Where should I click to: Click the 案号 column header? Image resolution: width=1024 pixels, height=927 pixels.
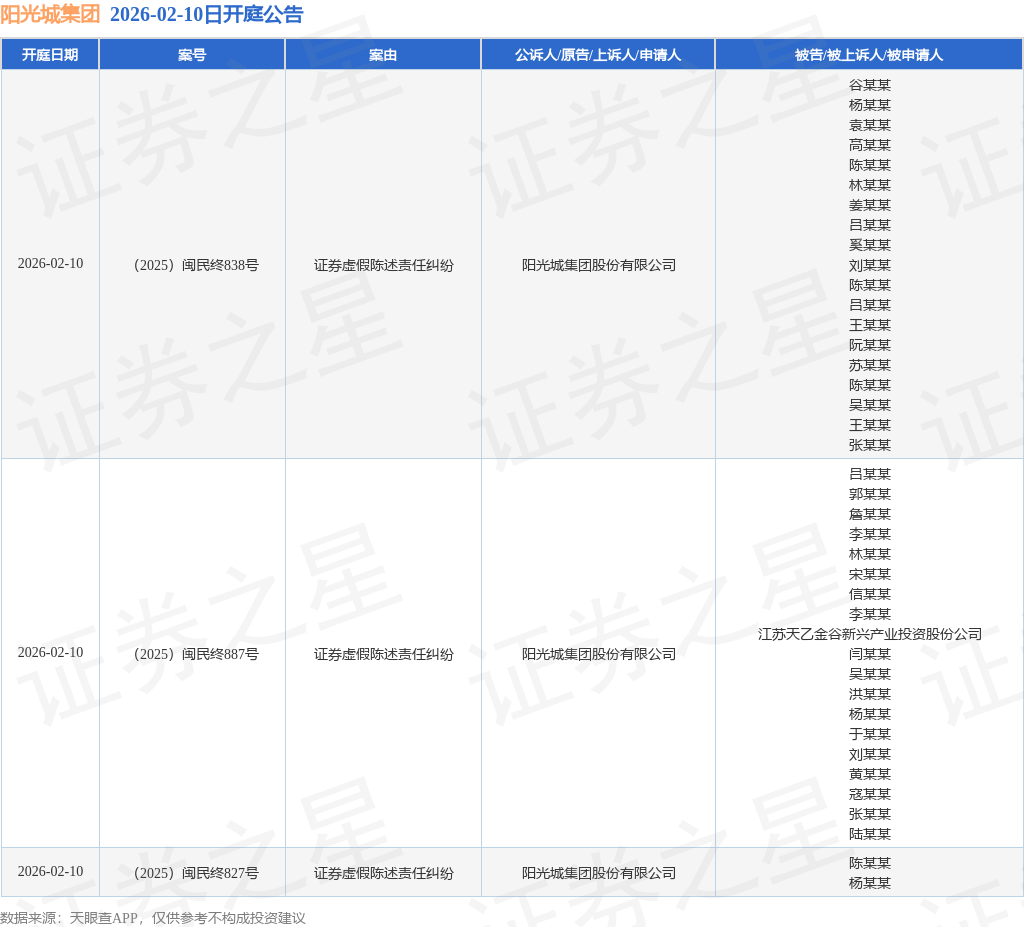(192, 55)
